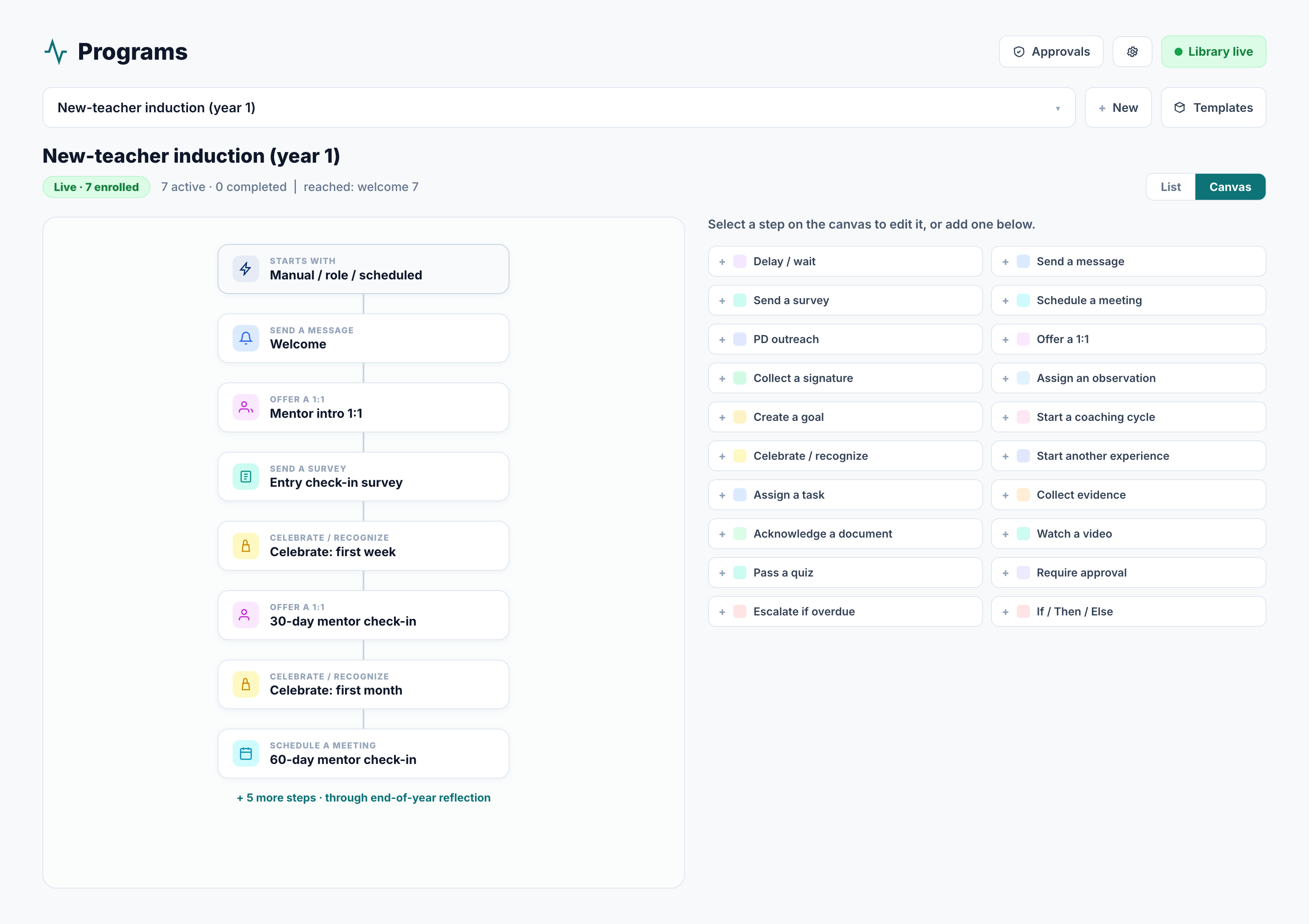Add an Acknowledge a document step
Viewport: 1309px width, 924px height.
tap(845, 534)
